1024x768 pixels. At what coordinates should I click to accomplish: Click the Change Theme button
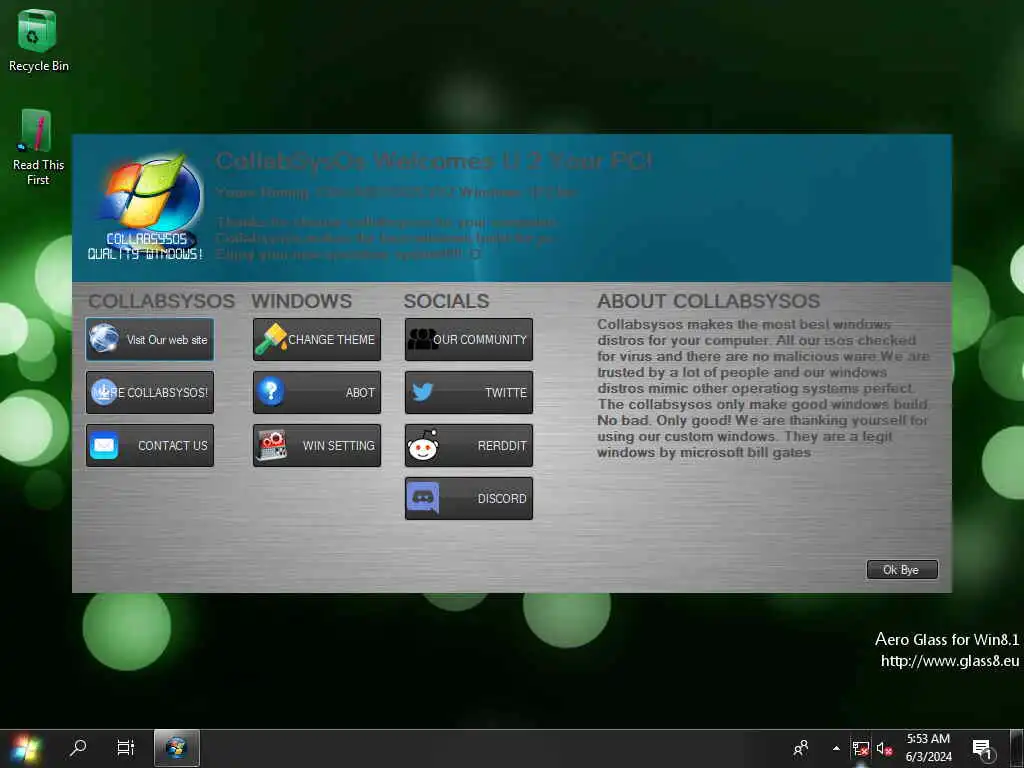point(317,340)
